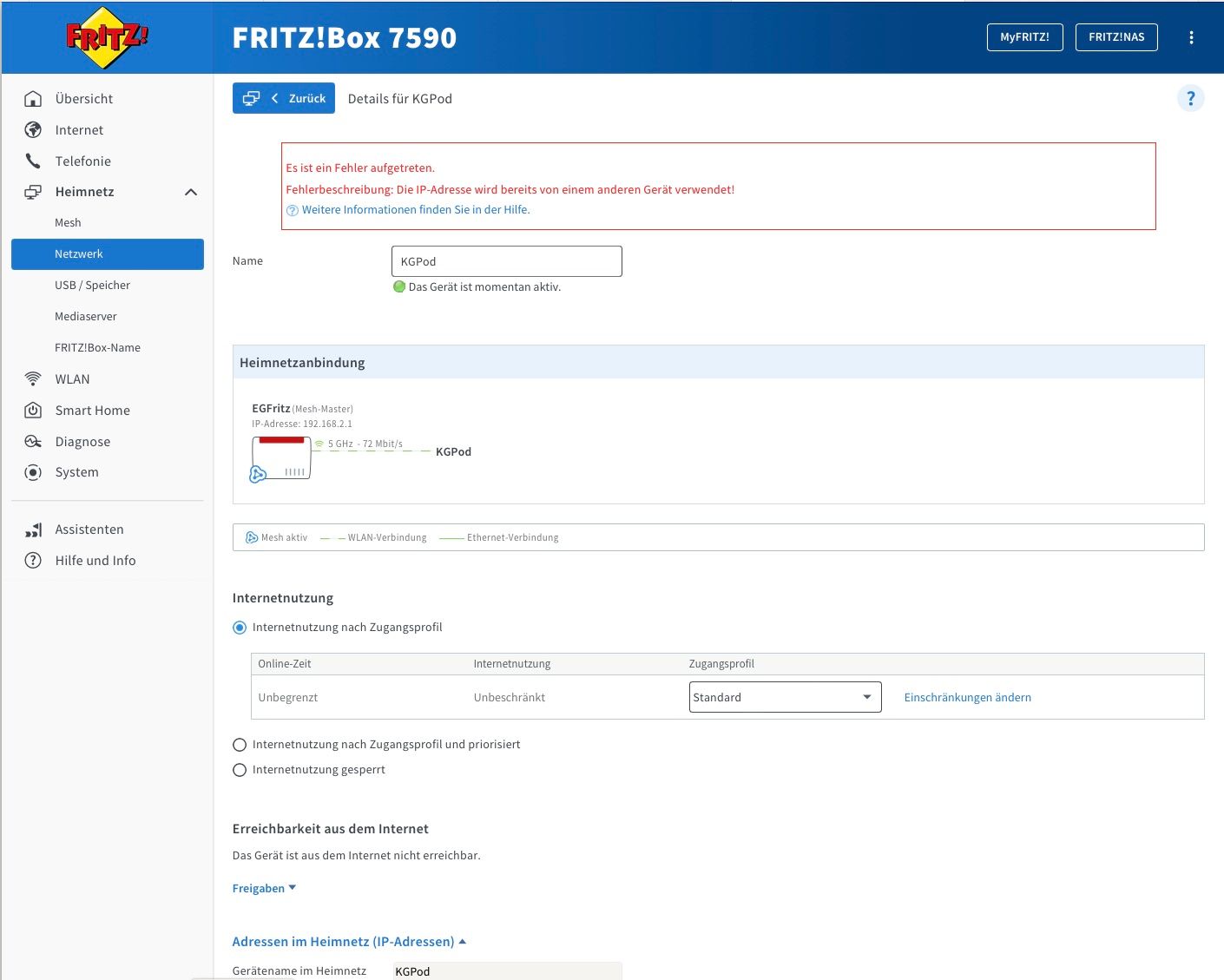
Task: Click the FRITZ! logo
Action: (x=107, y=37)
